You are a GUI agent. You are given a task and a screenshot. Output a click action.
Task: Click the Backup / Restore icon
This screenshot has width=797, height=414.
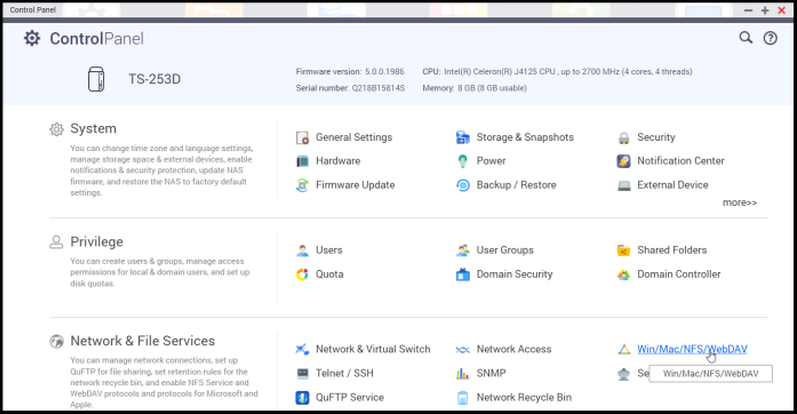(x=463, y=185)
